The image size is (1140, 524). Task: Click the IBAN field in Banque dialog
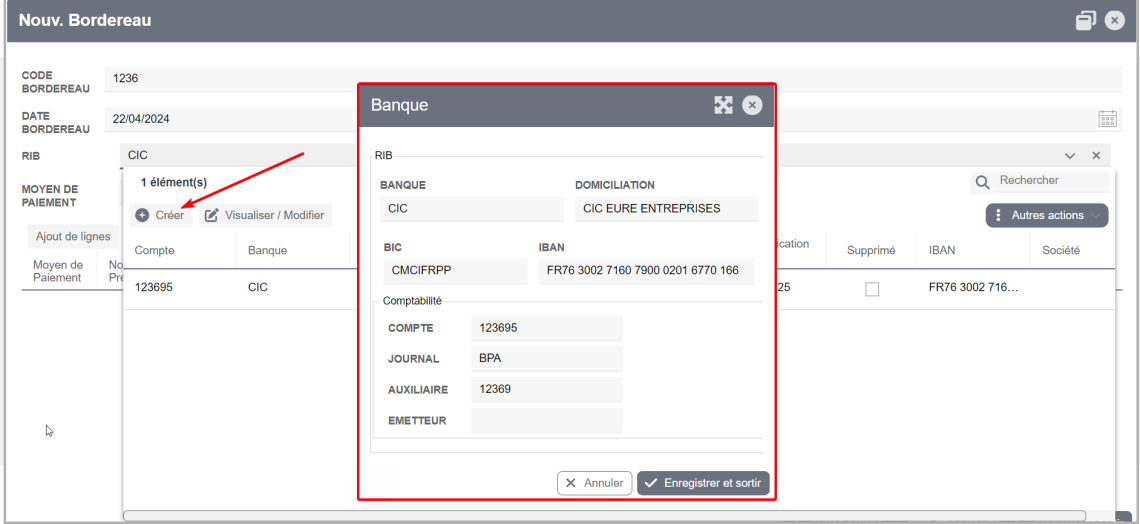[x=646, y=271]
